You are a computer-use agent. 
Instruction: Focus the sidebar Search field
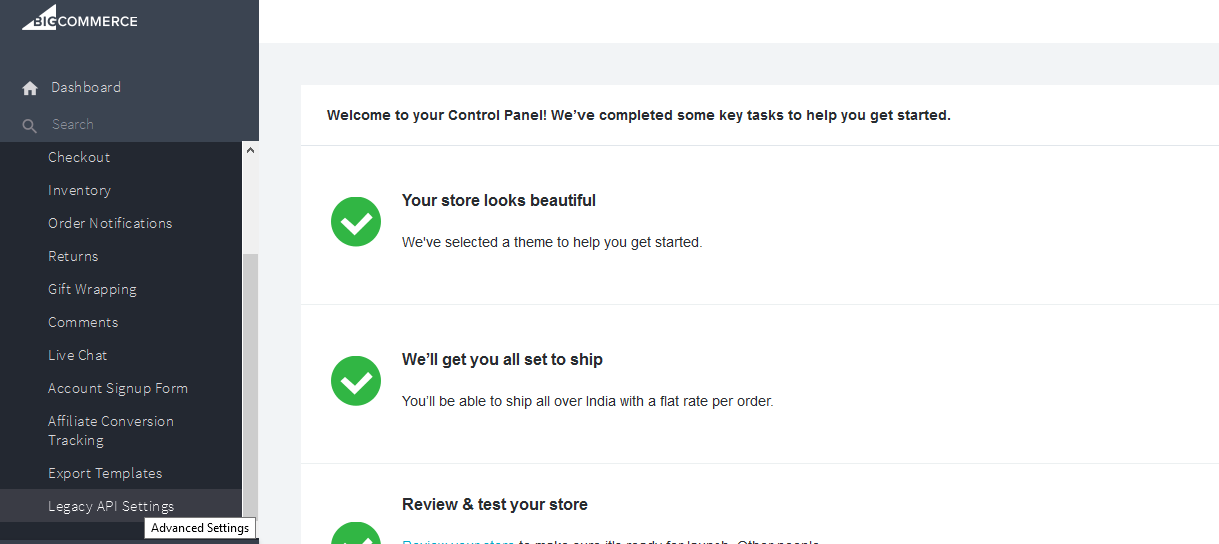129,124
